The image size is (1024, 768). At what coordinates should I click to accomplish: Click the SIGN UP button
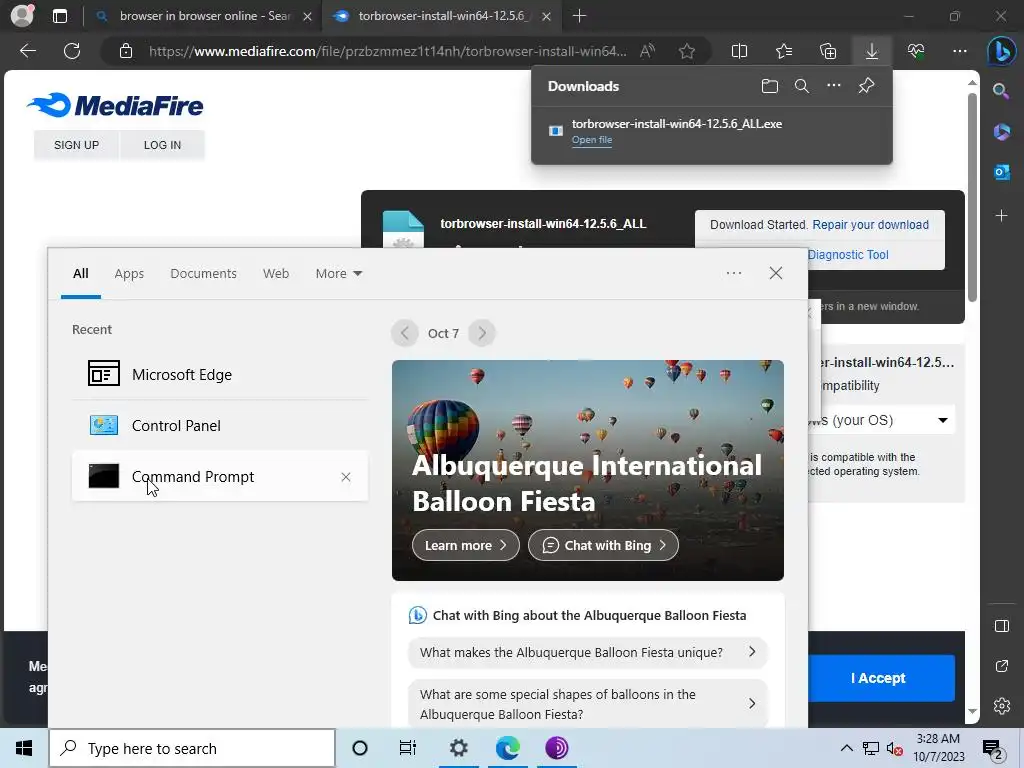tap(76, 145)
